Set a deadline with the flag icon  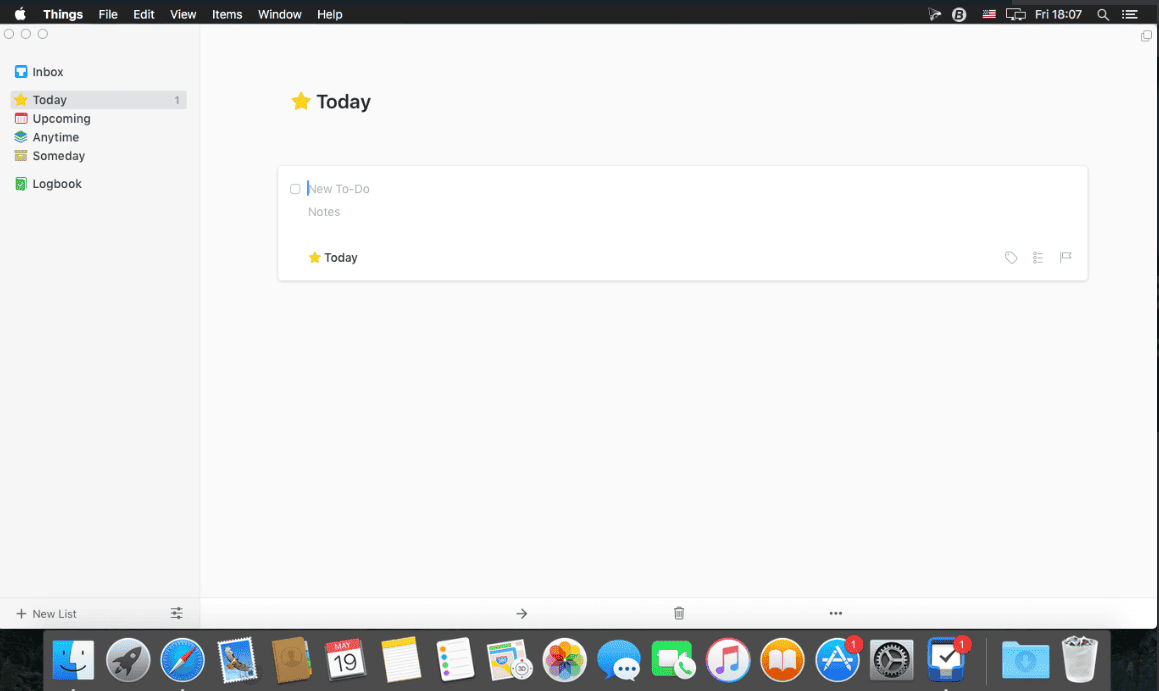[x=1065, y=257]
